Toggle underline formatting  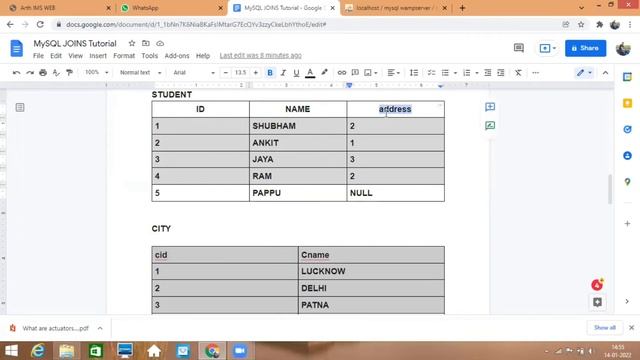296,73
